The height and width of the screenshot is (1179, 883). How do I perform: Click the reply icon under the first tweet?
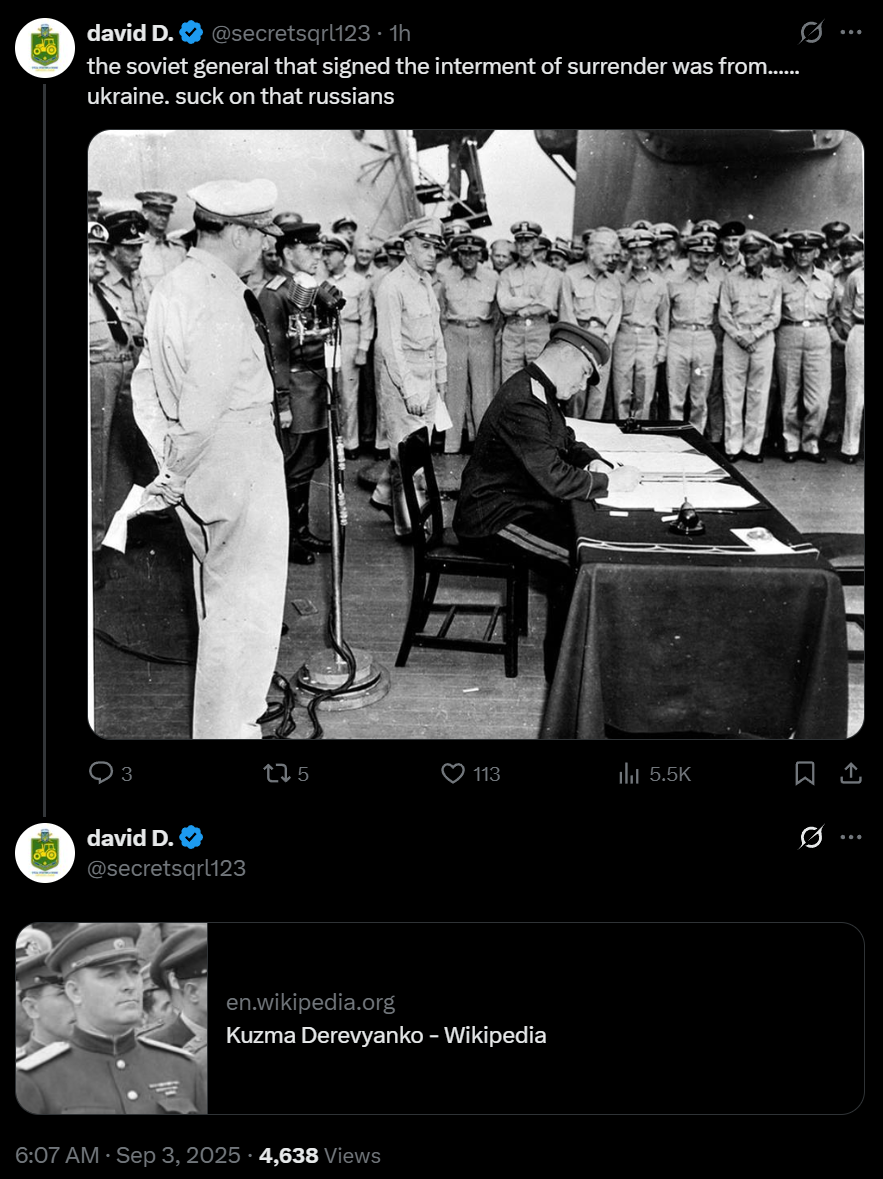pos(101,773)
